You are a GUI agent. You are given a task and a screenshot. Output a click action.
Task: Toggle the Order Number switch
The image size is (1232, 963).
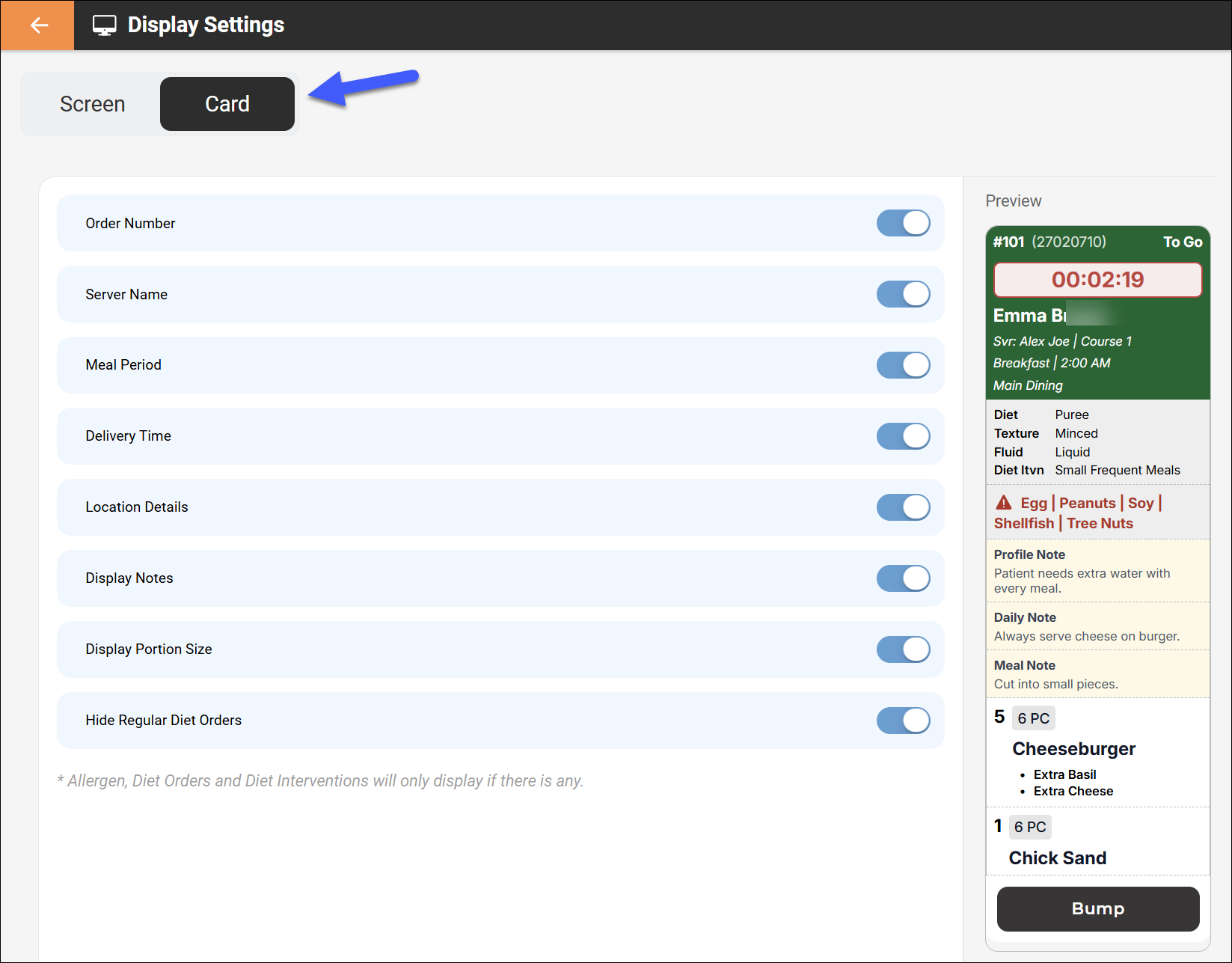point(903,223)
